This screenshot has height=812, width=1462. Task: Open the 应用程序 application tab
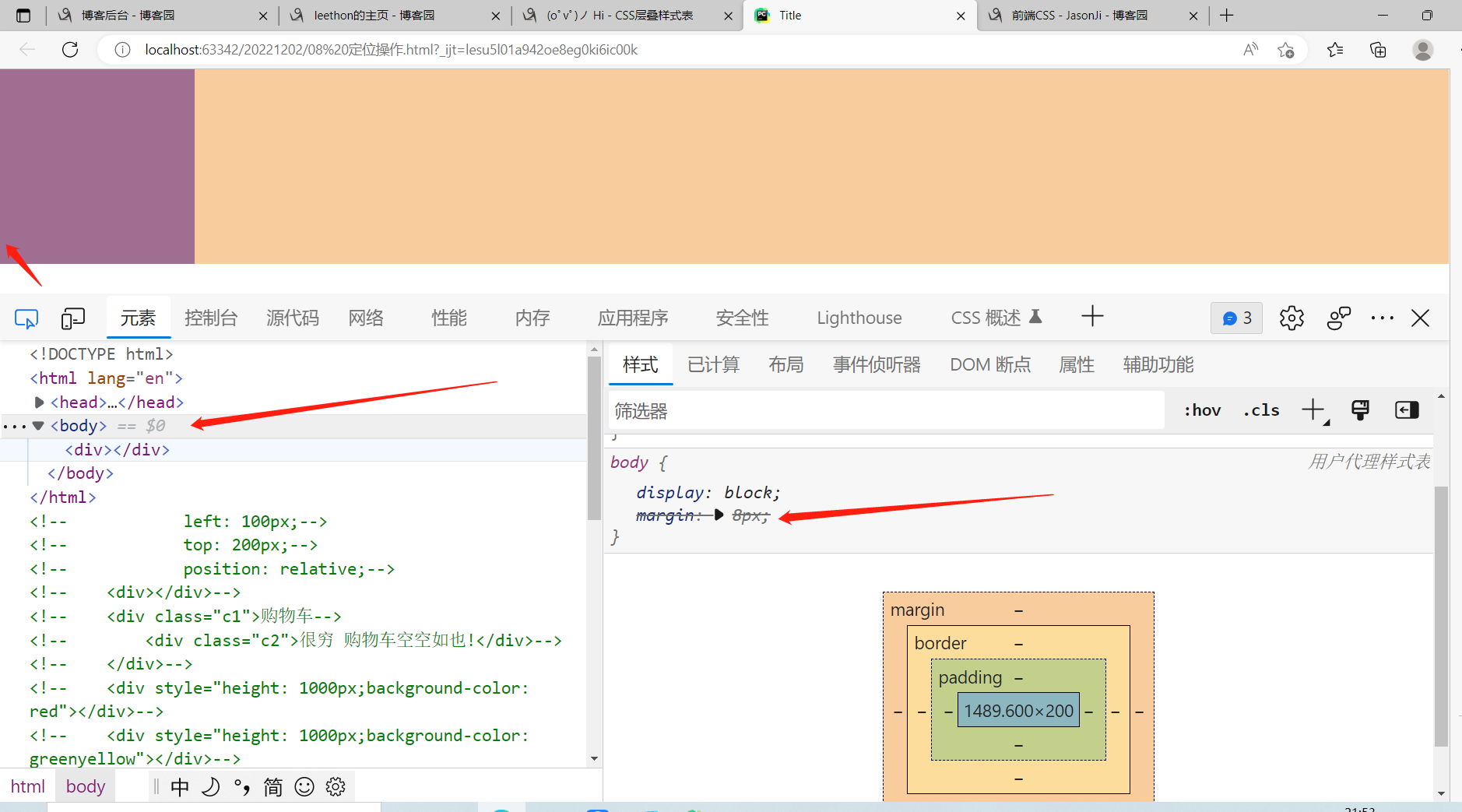click(x=633, y=318)
